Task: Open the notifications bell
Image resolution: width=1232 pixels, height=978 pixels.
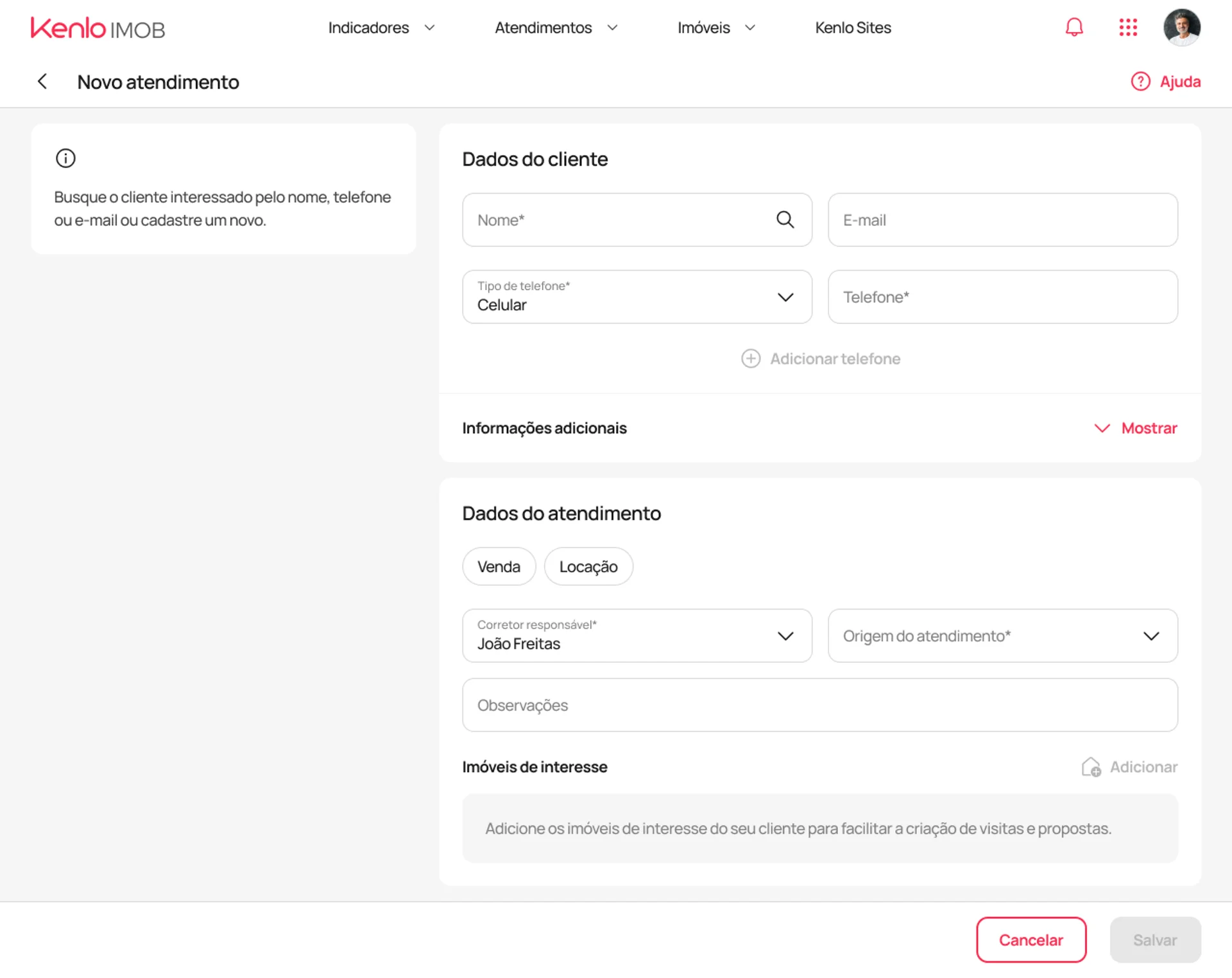Action: click(x=1074, y=27)
